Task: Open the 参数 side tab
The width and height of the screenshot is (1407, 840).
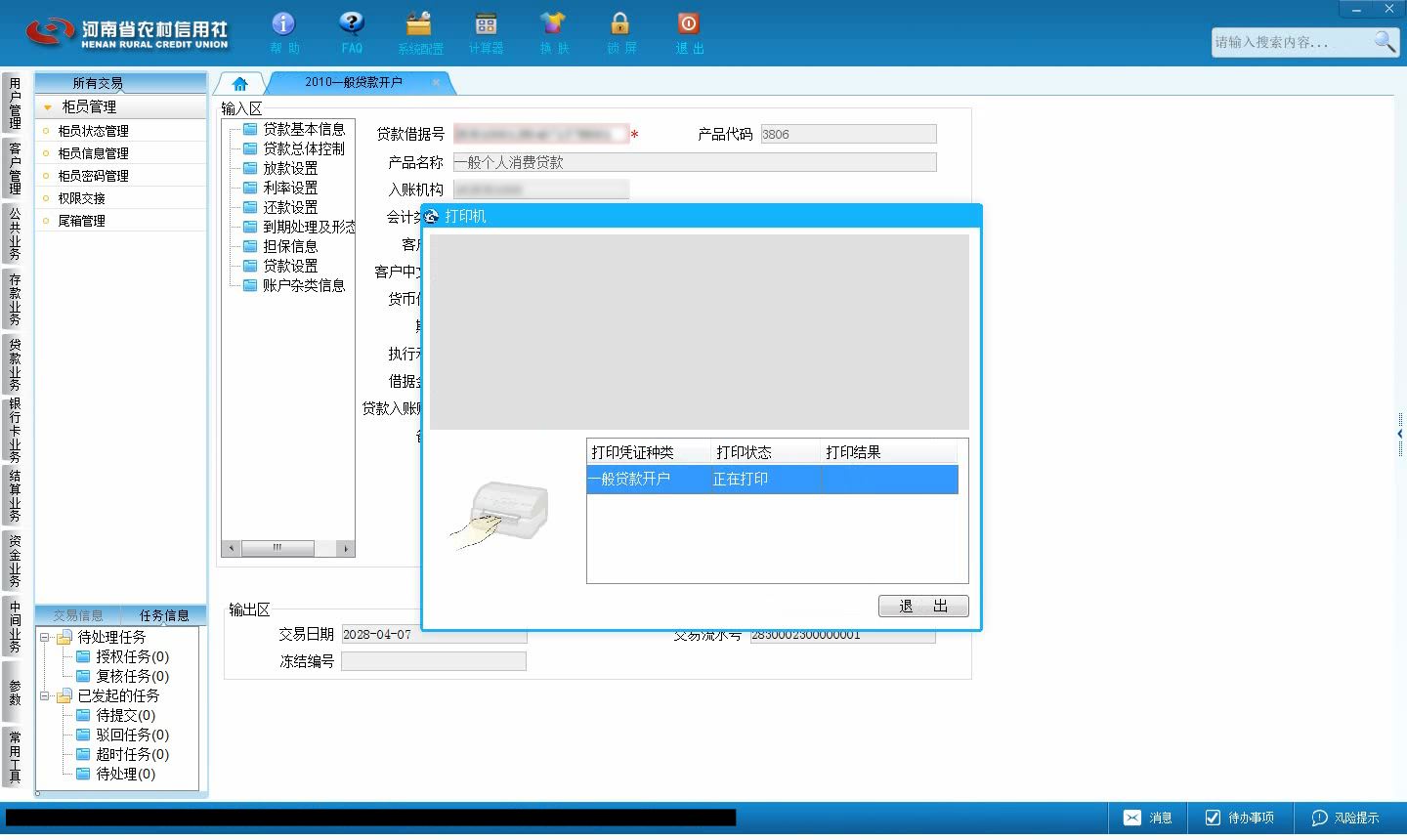Action: click(x=15, y=692)
